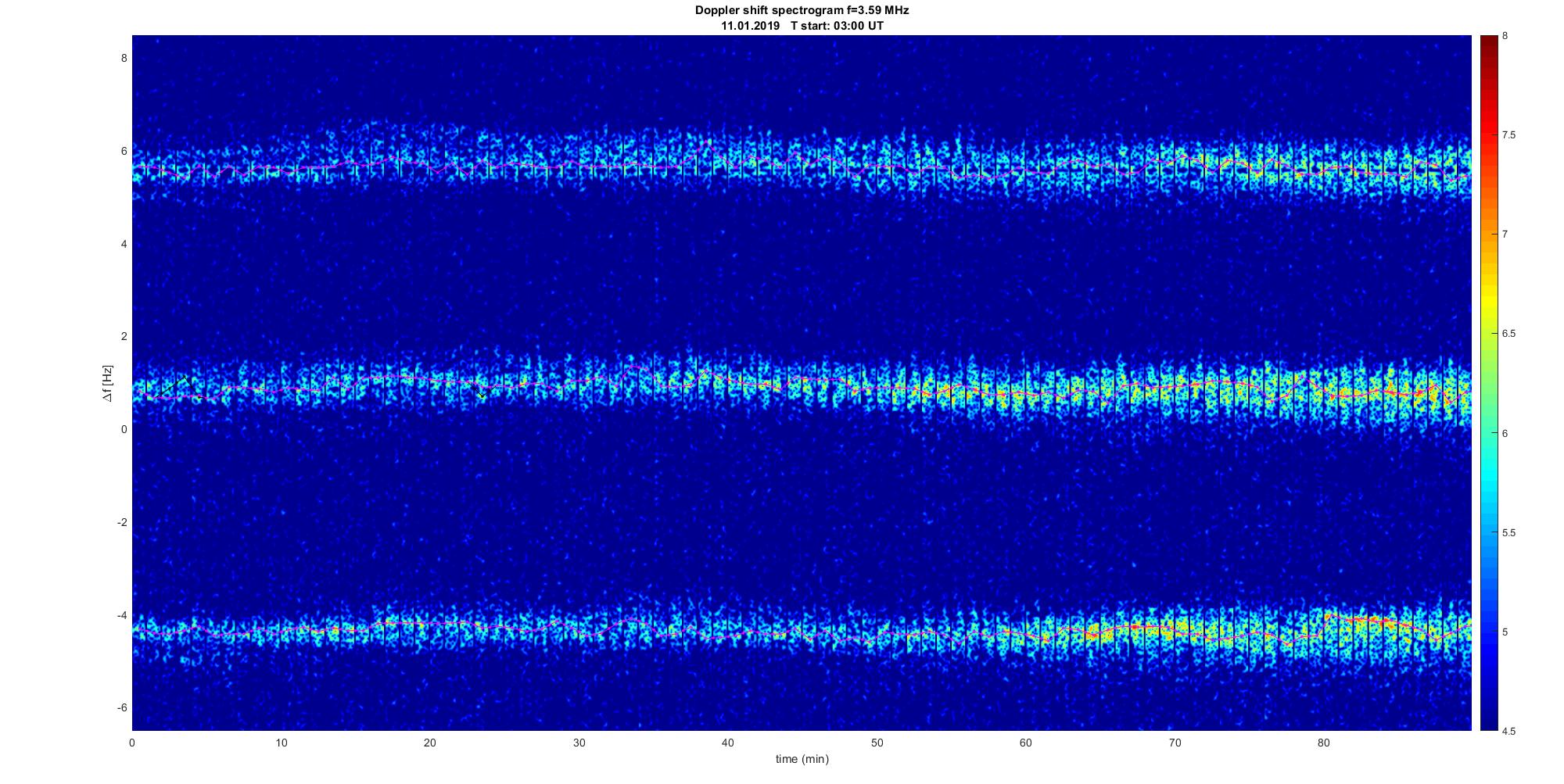Click the x-axis tick label '80'
Screen dimensions: 1564x784
1323,743
